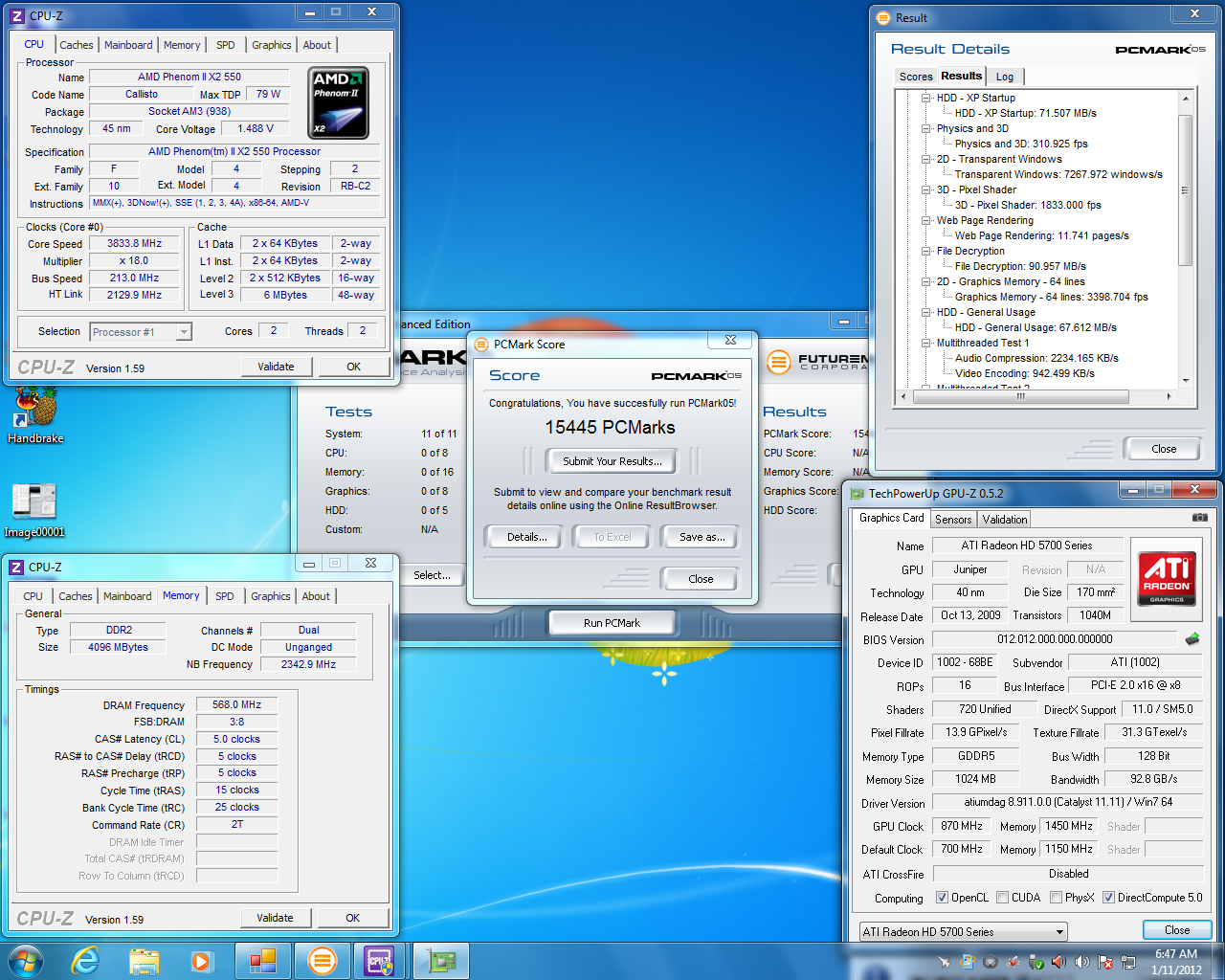Open the Image00001 desktop file

(x=34, y=510)
